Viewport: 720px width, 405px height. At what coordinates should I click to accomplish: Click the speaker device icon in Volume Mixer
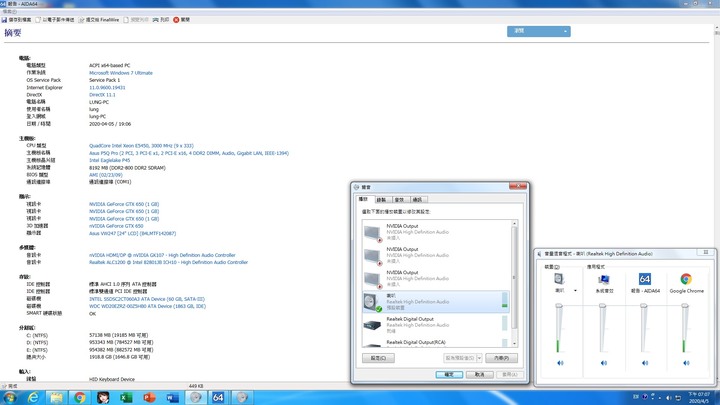pyautogui.click(x=559, y=279)
